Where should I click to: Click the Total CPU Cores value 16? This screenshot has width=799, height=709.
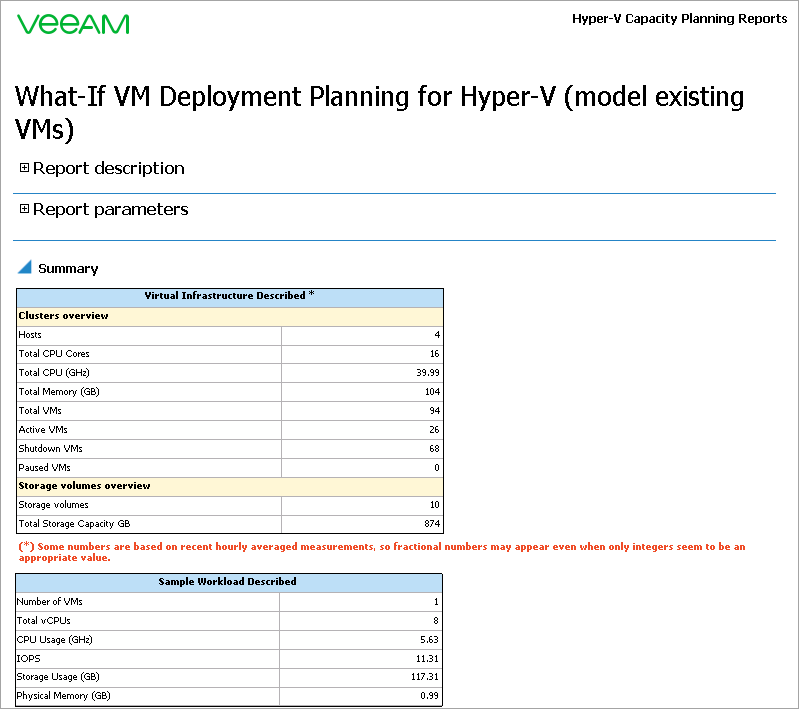click(434, 354)
